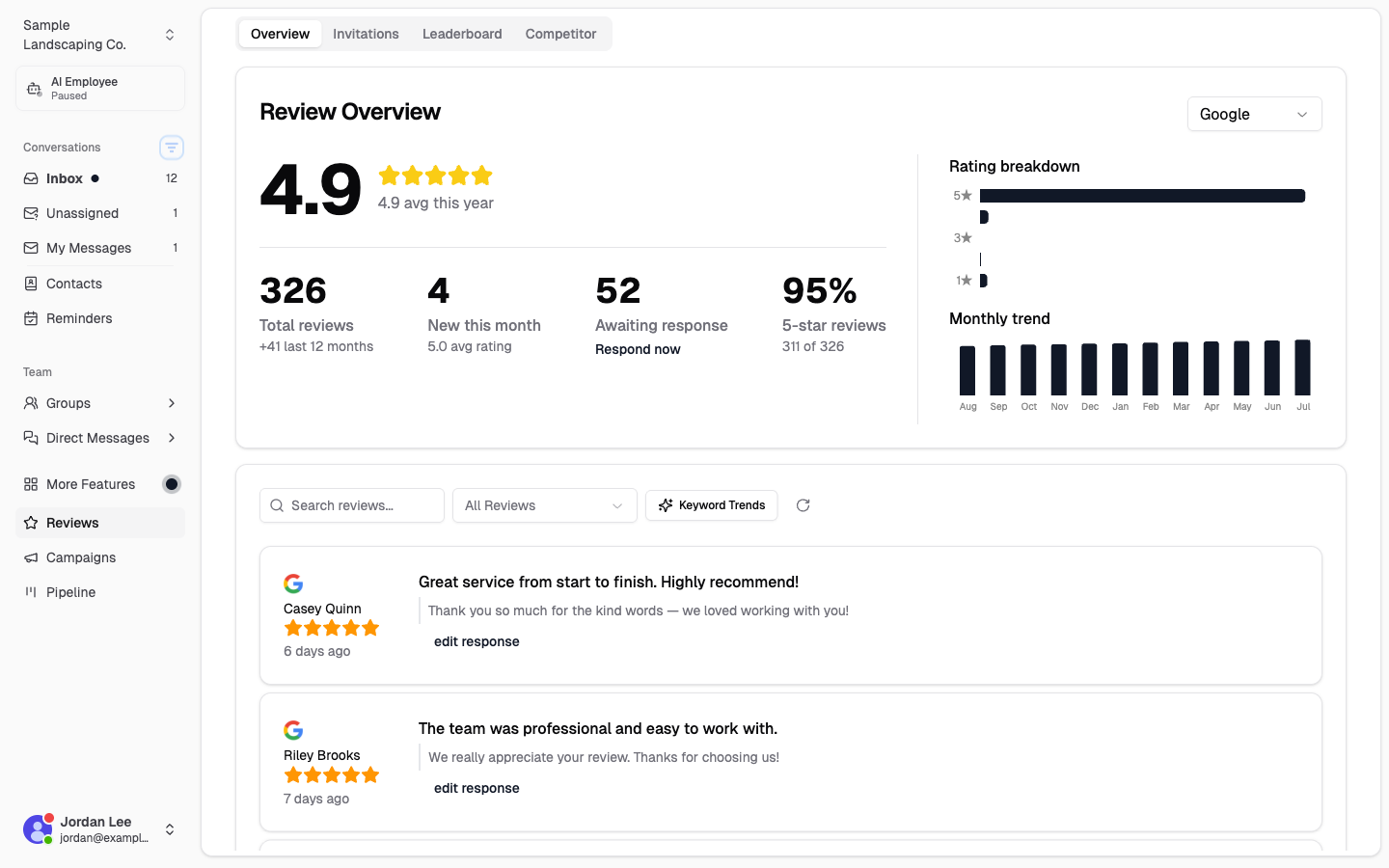Select the Overview tab

click(280, 34)
